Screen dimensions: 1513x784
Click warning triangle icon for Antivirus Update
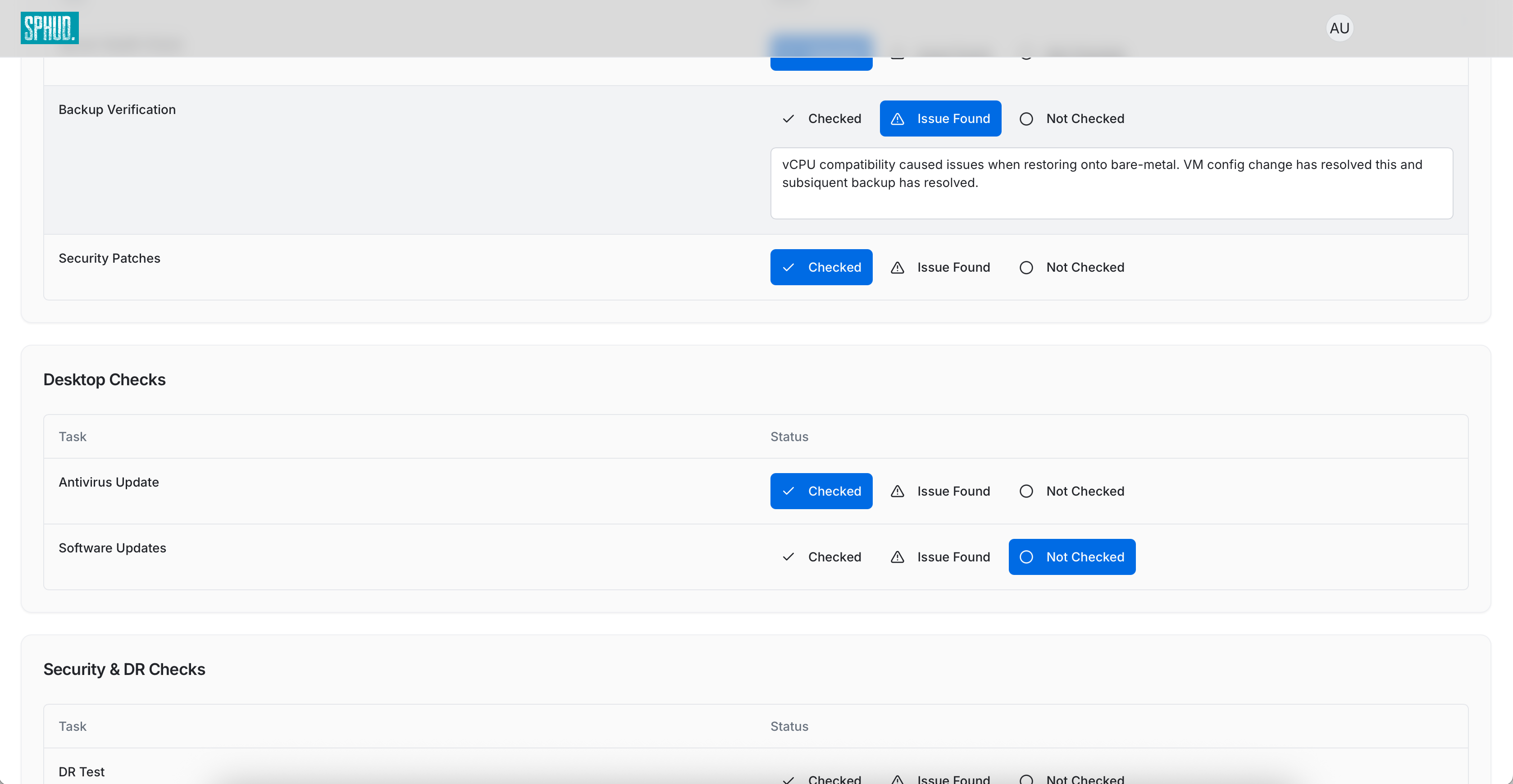coord(897,491)
